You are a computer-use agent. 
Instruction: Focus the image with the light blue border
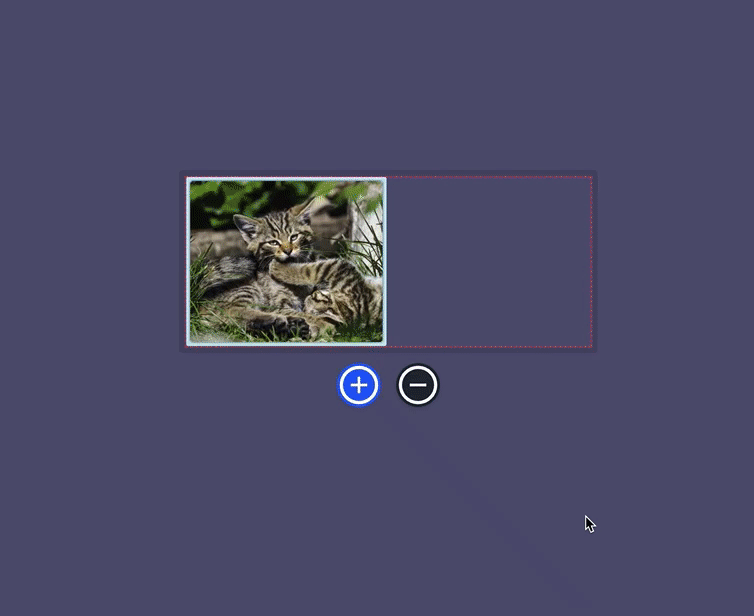coord(286,262)
